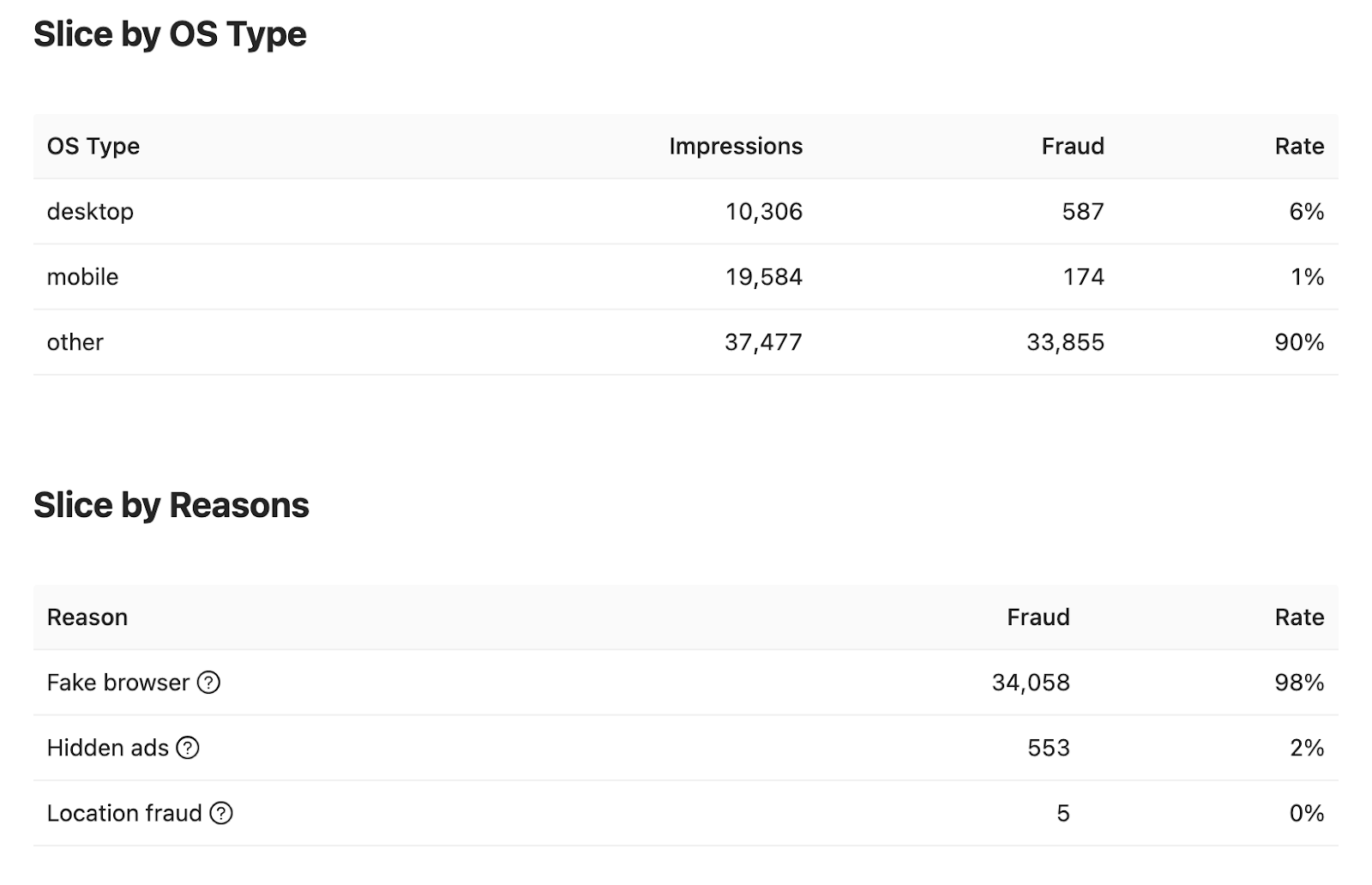
Task: Select the mobile row label
Action: [x=82, y=277]
